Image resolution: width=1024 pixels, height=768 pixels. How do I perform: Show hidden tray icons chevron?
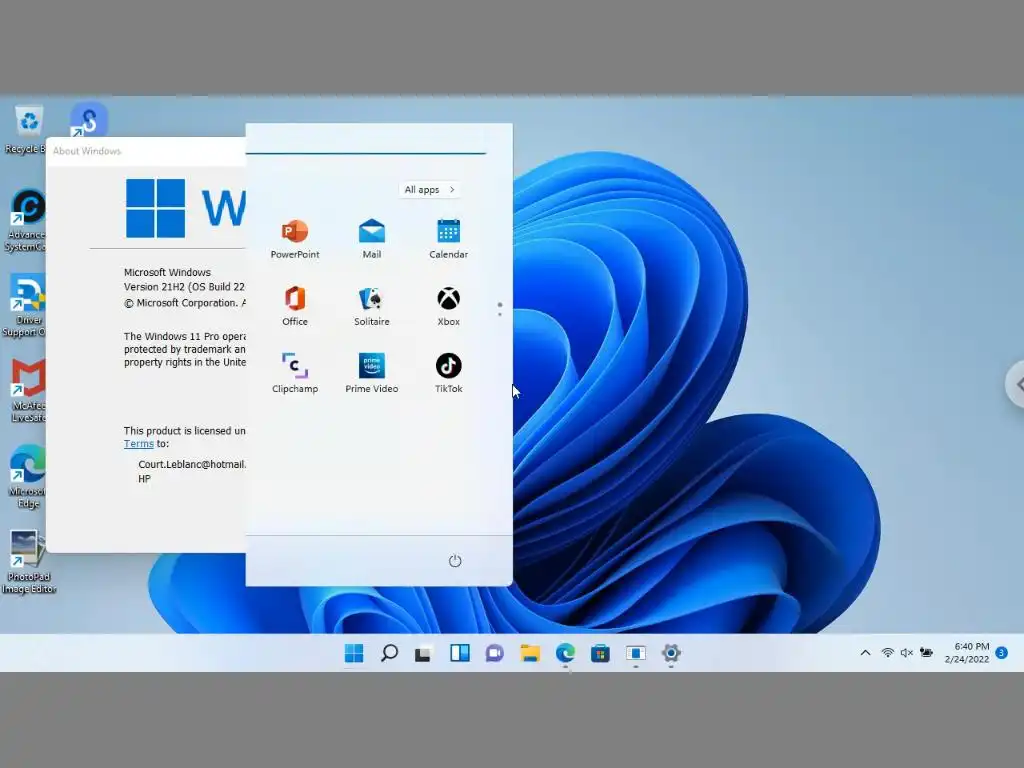click(x=865, y=652)
